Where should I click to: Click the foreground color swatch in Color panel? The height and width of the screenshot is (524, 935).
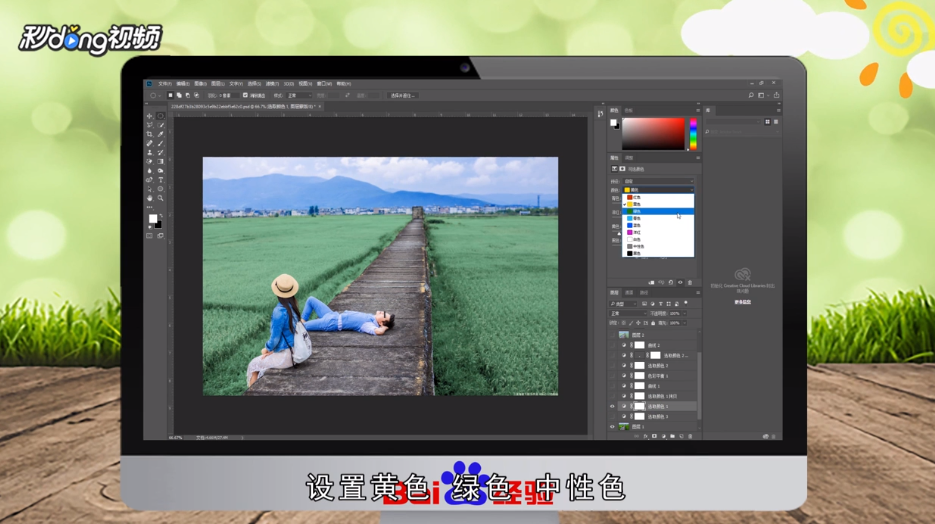point(613,122)
